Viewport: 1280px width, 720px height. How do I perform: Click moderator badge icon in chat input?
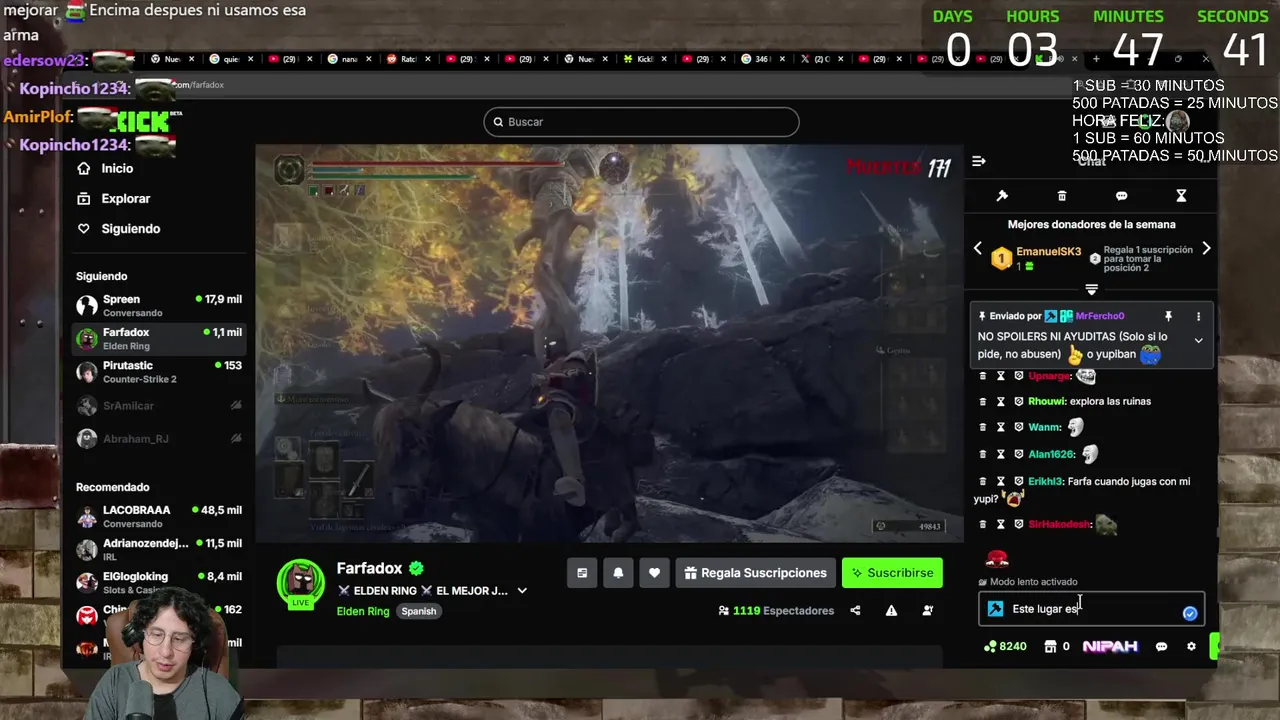[x=995, y=608]
